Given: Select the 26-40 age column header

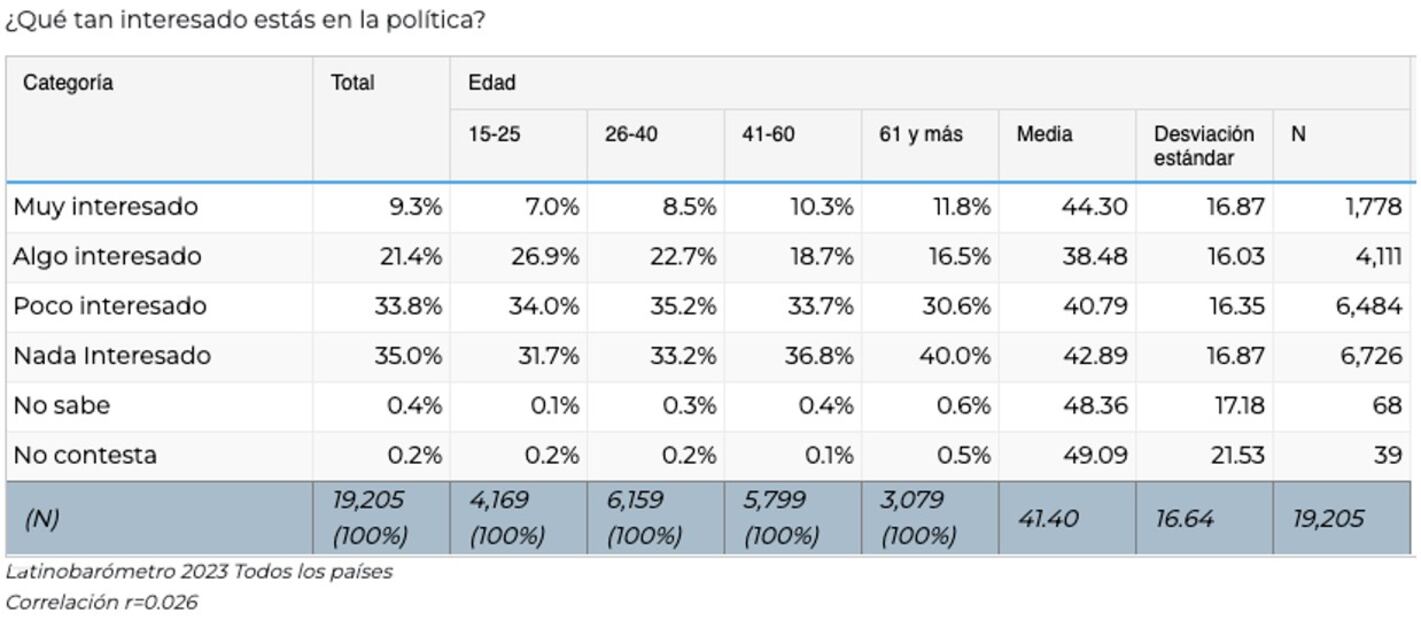Looking at the screenshot, I should pos(631,134).
